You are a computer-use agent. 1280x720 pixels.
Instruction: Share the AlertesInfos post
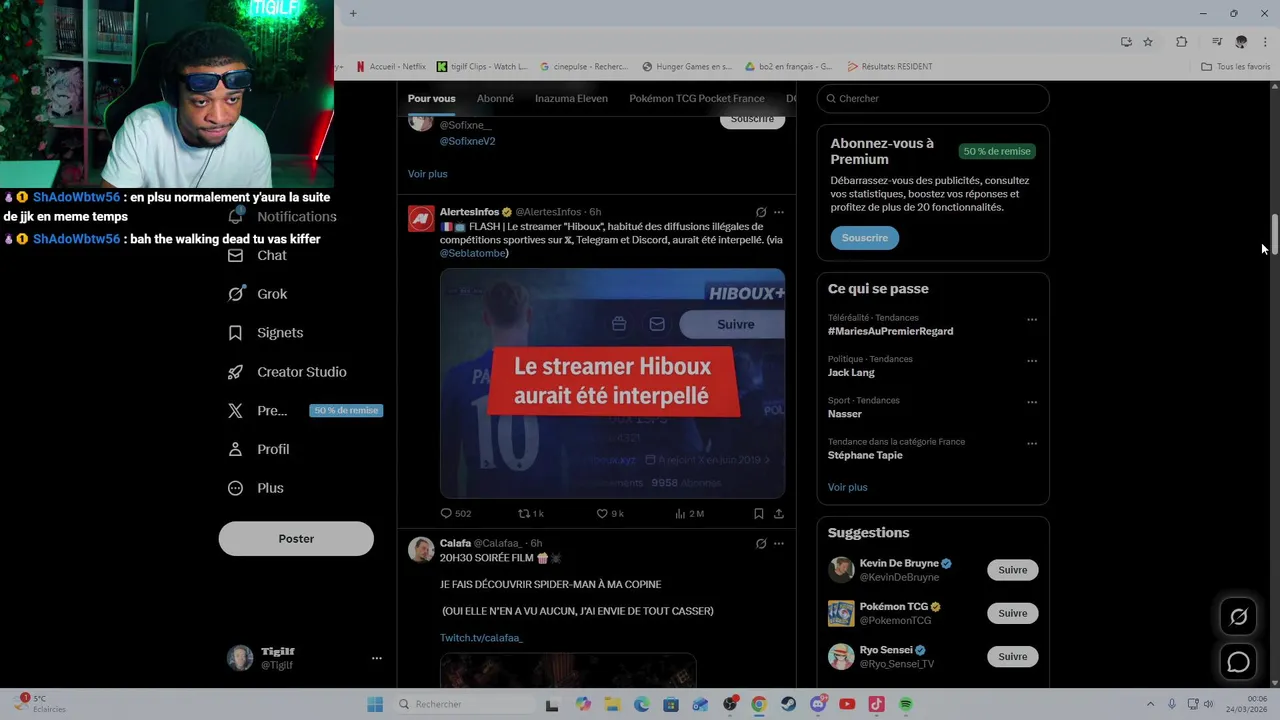(x=778, y=513)
